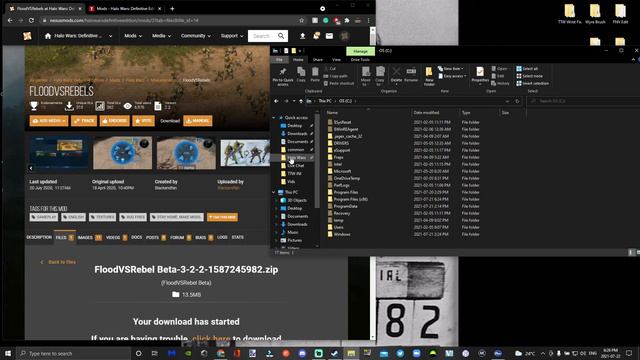The width and height of the screenshot is (640, 360).
Task: Click the Manage contextual tab
Action: point(360,51)
